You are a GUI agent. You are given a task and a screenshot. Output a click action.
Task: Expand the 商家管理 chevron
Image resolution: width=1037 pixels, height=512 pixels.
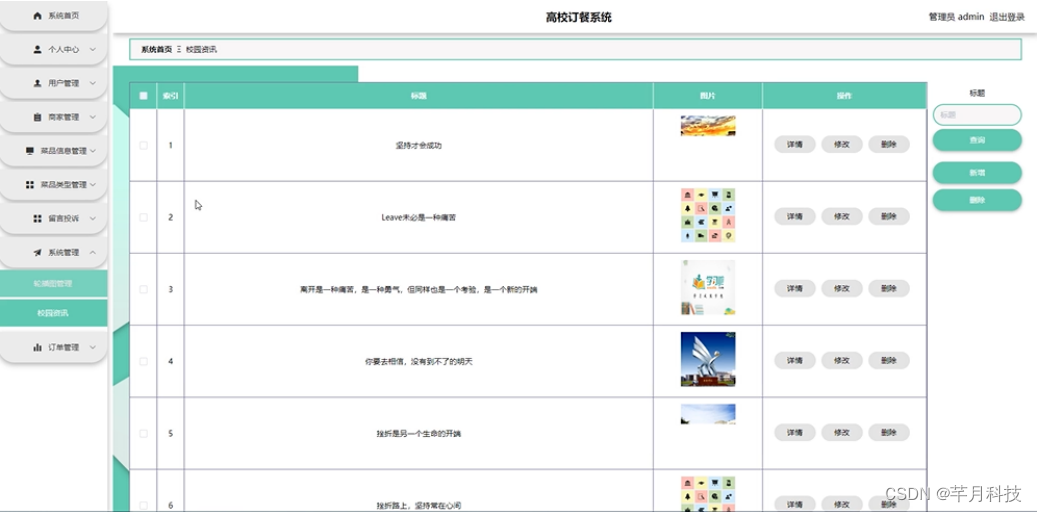click(93, 117)
